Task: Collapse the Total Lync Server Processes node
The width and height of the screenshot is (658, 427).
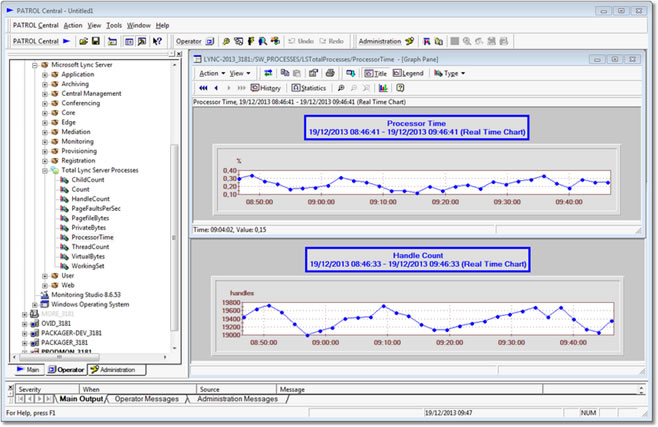Action: [x=45, y=170]
